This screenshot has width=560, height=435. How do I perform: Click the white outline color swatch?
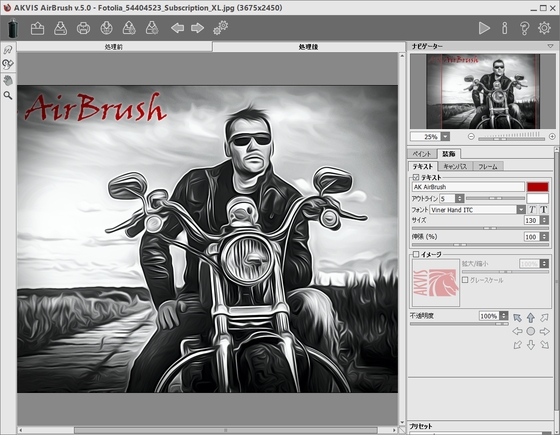tap(538, 198)
